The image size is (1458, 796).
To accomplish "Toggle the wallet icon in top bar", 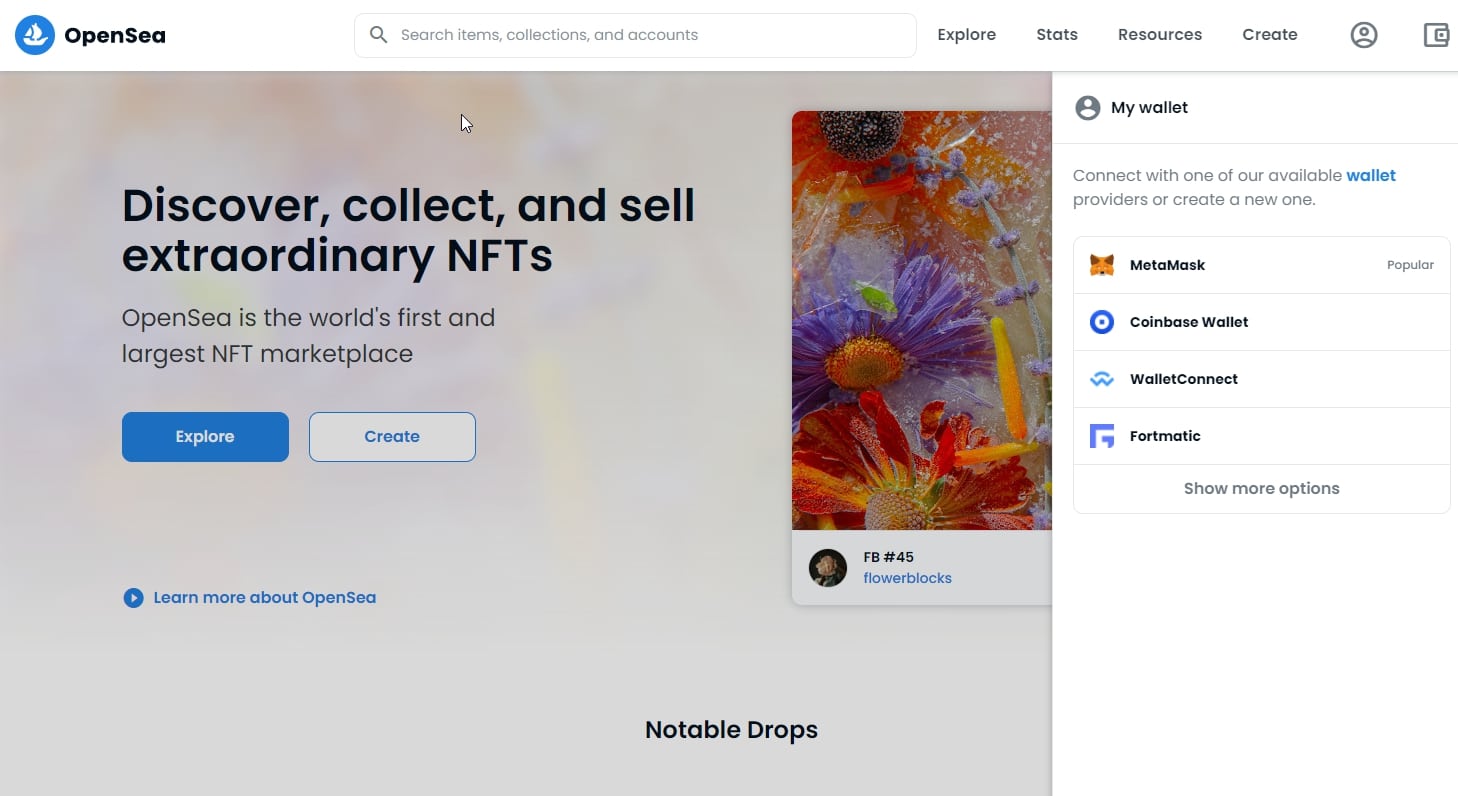I will [1437, 35].
